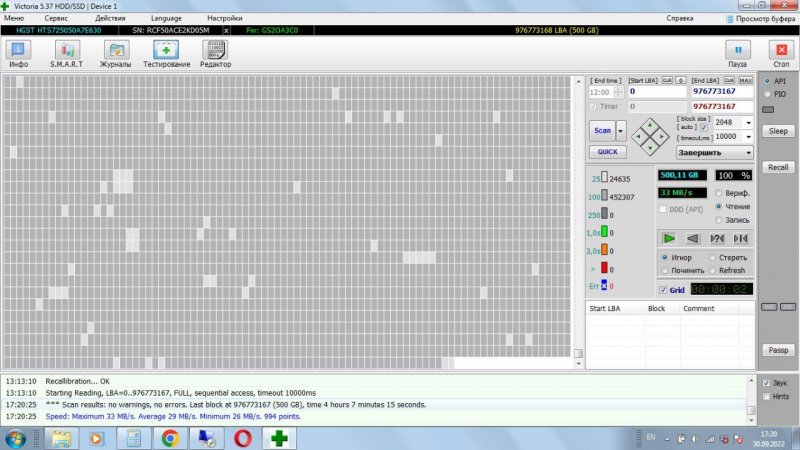The image size is (800, 450).
Task: Open the Редактор sector editor
Action: [x=215, y=53]
